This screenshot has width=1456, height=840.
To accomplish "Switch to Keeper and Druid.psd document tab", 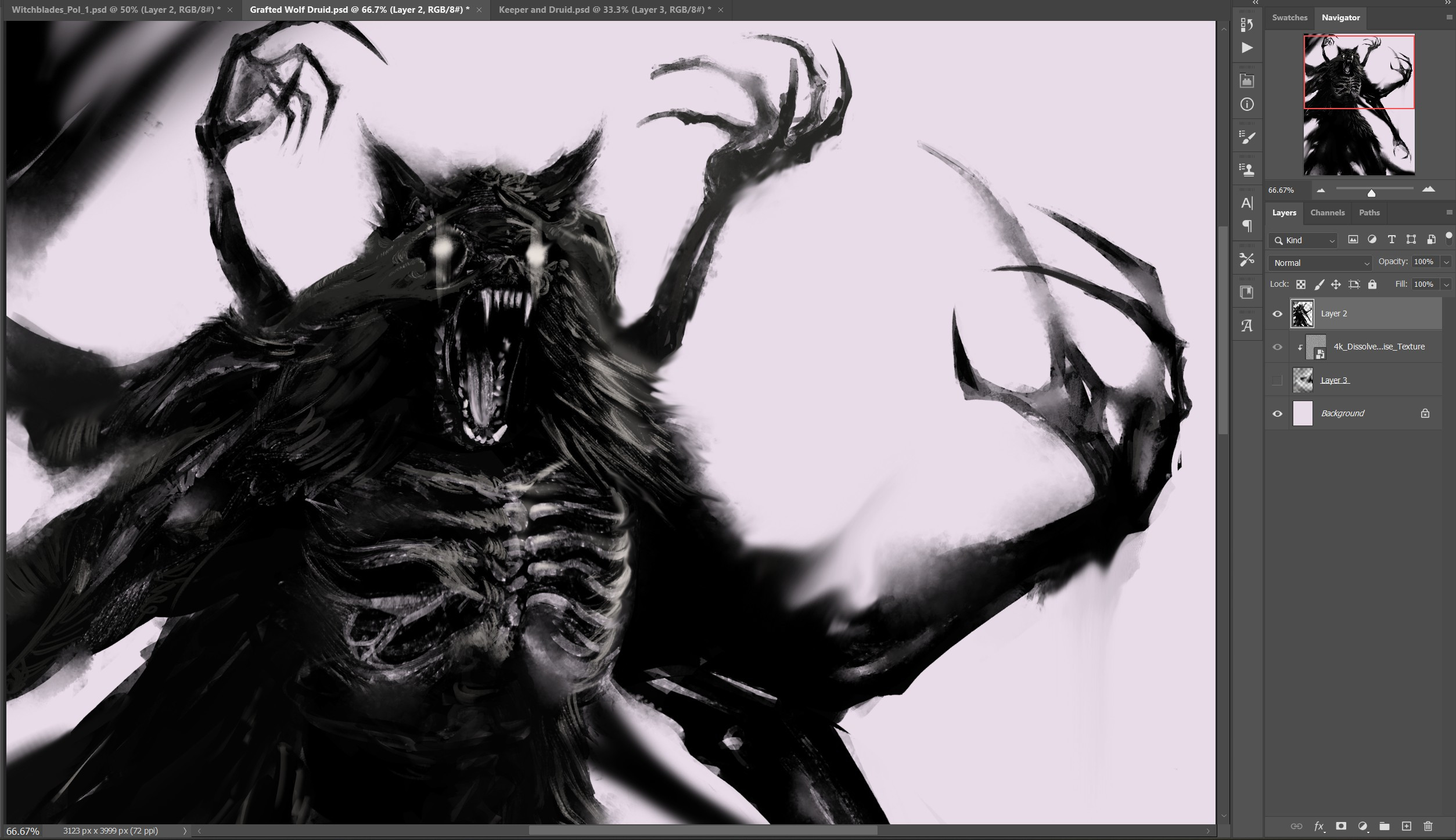I will [604, 10].
